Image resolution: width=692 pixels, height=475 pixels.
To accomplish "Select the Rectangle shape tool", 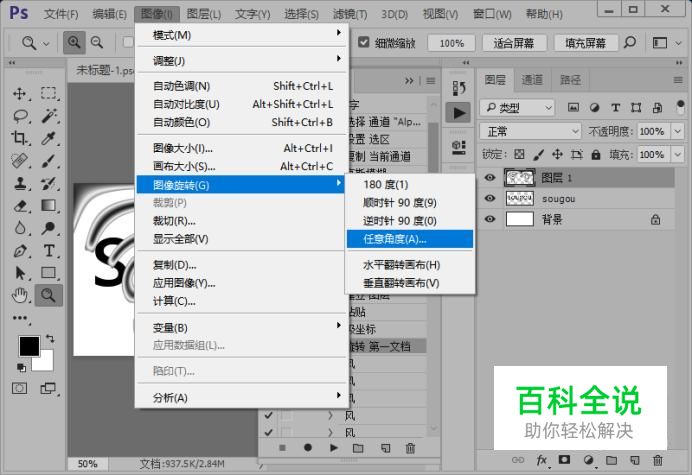I will tap(49, 273).
